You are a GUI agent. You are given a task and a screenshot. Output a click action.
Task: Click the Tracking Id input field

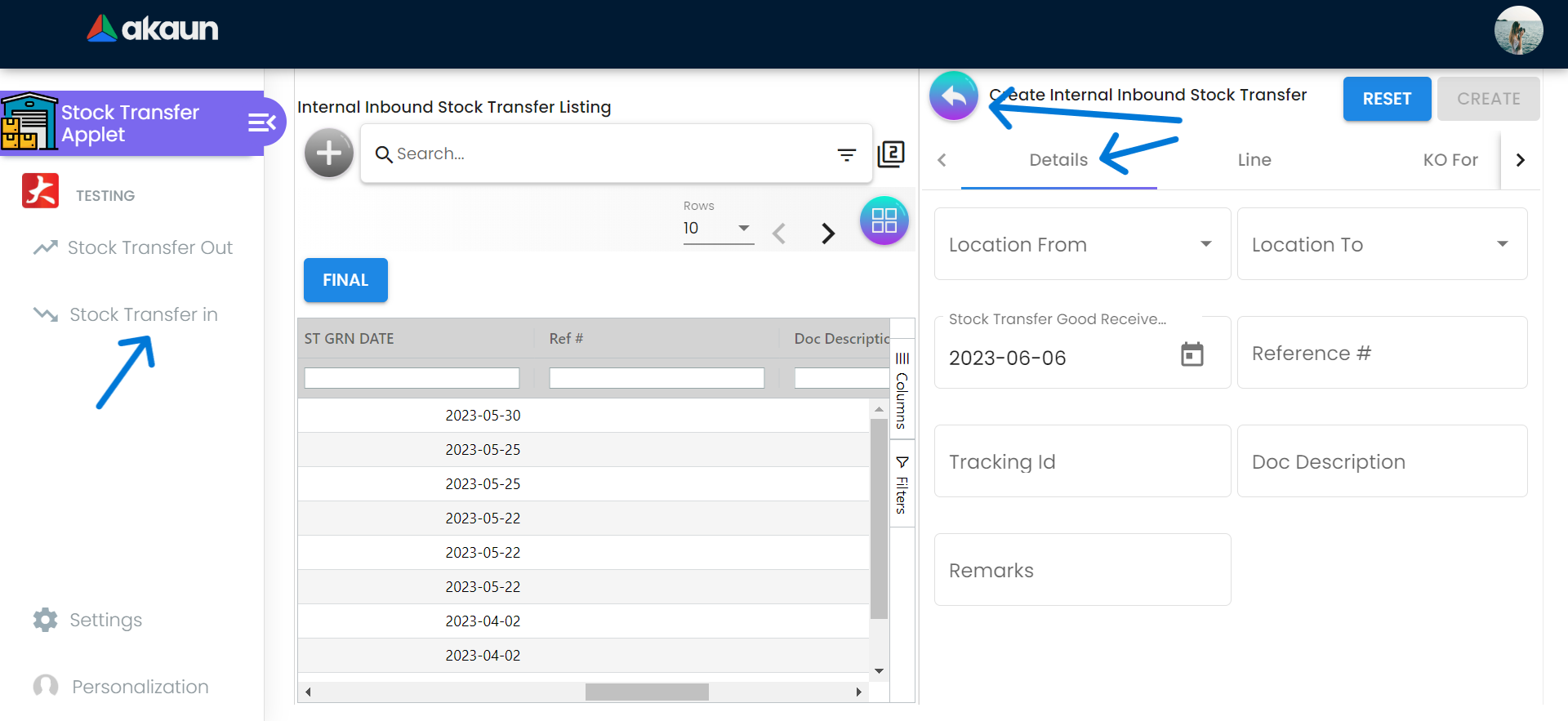click(1082, 461)
